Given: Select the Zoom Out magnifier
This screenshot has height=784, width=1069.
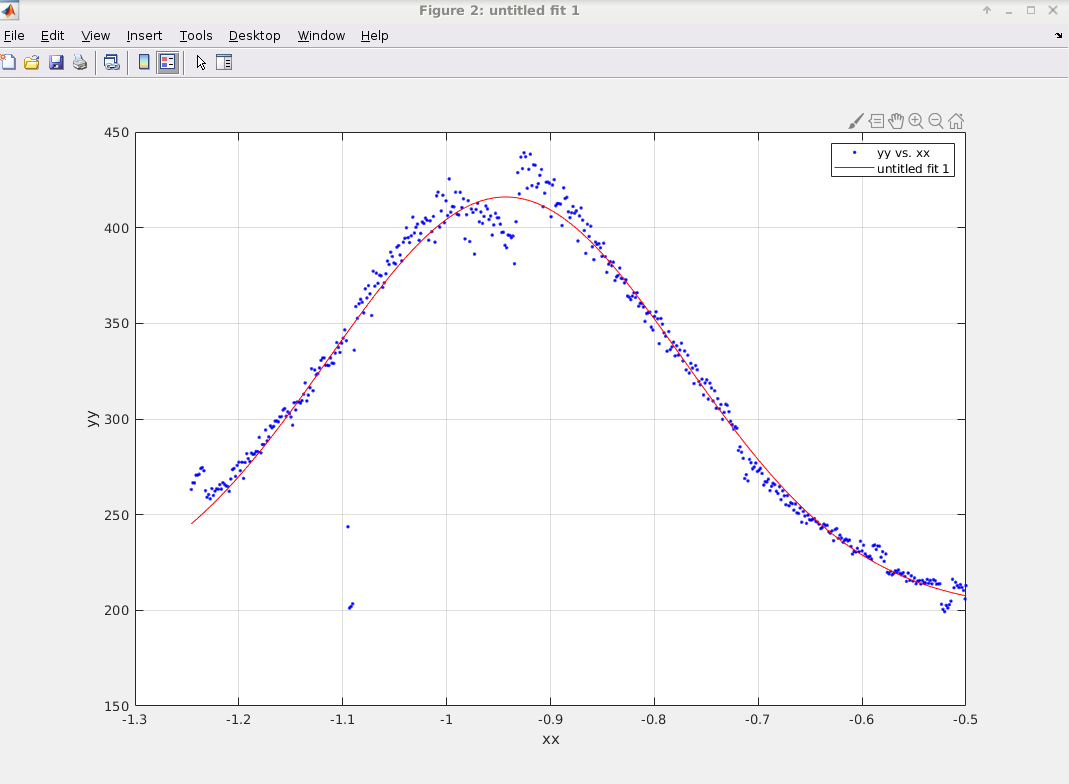Looking at the screenshot, I should (936, 121).
